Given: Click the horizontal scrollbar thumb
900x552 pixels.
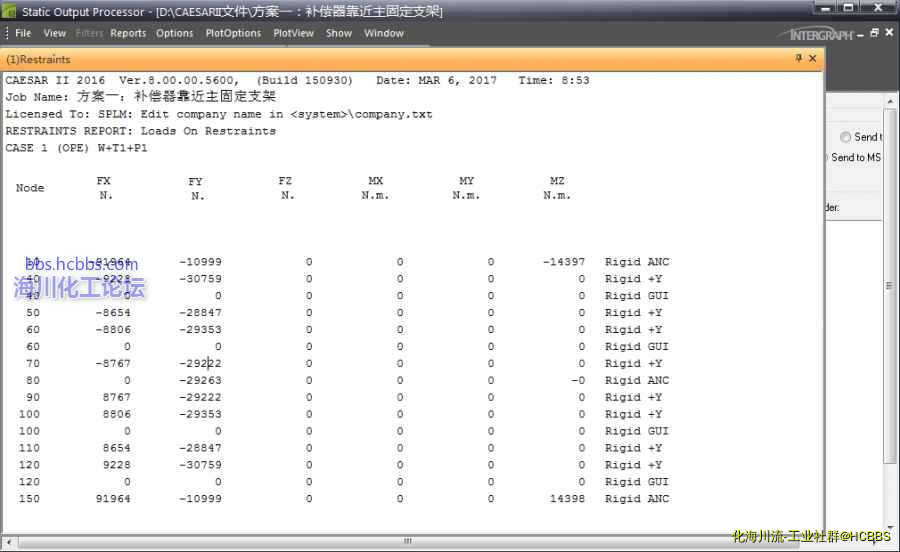Looking at the screenshot, I should tap(408, 541).
